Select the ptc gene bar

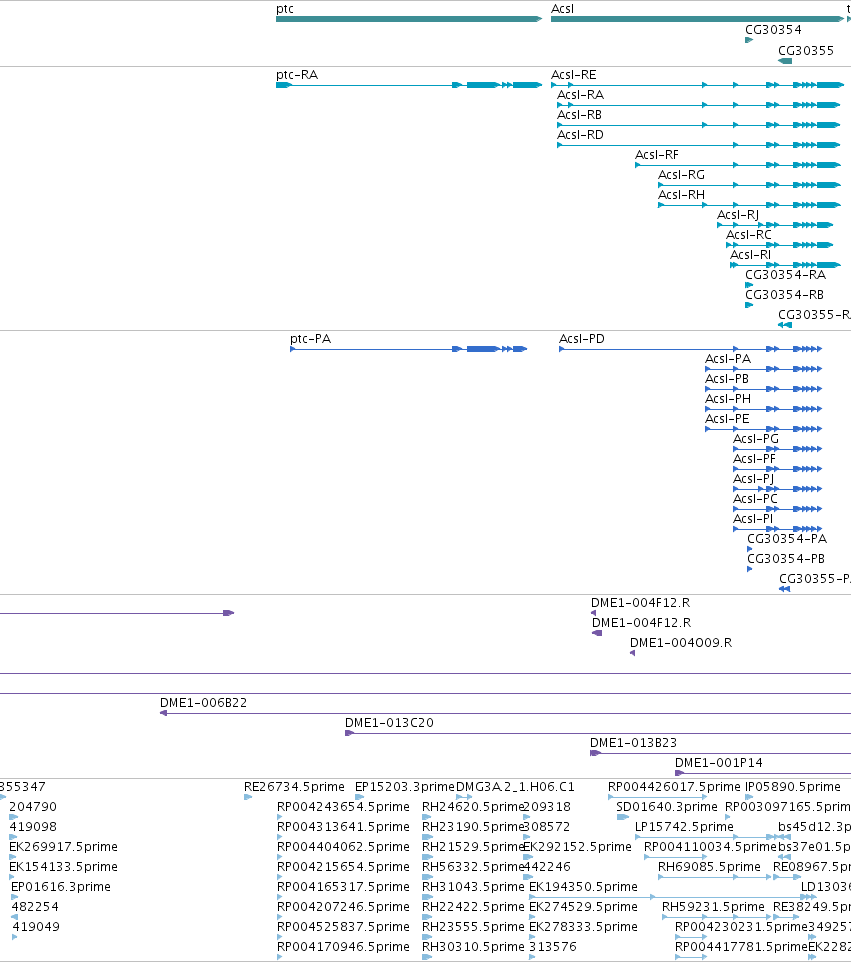409,19
